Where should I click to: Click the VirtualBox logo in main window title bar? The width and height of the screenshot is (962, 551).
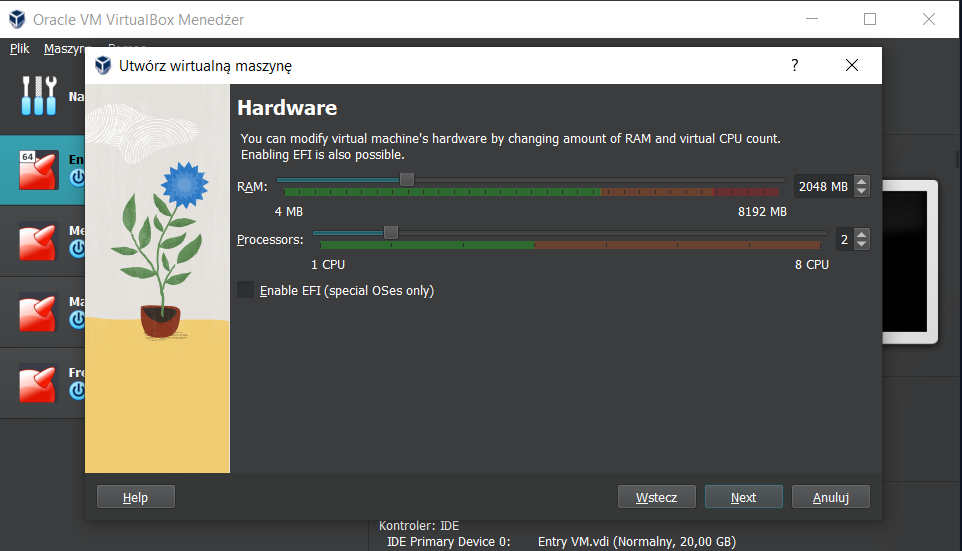point(16,19)
